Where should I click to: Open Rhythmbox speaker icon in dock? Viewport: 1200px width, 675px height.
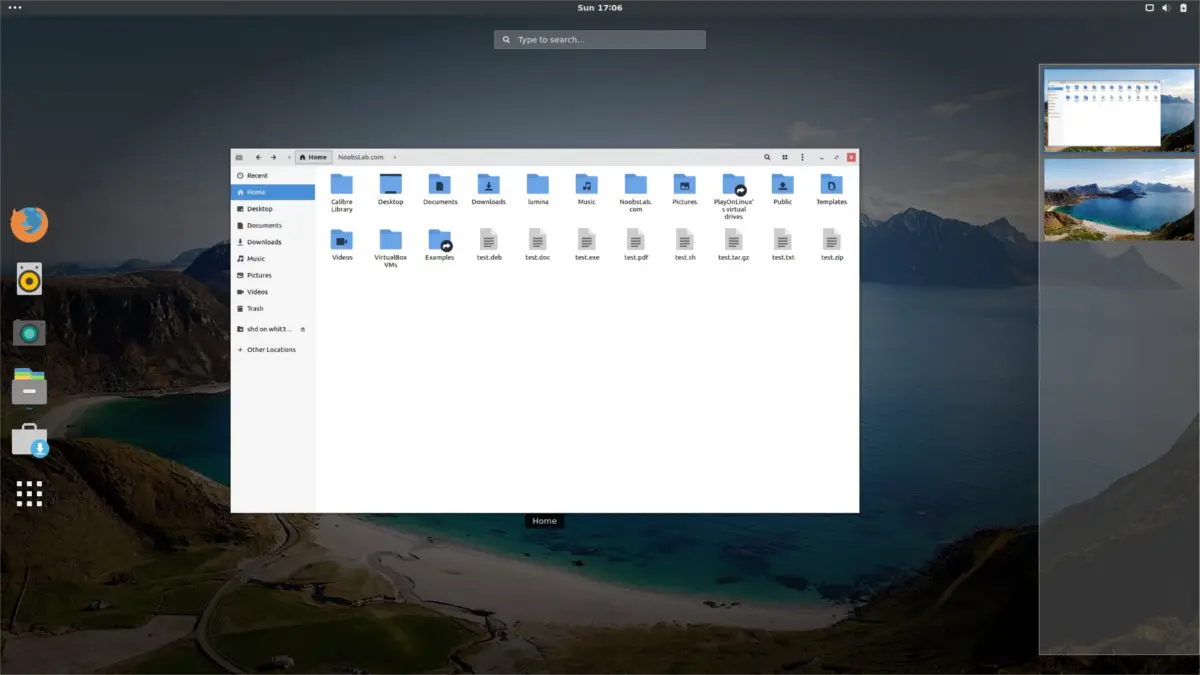(29, 279)
